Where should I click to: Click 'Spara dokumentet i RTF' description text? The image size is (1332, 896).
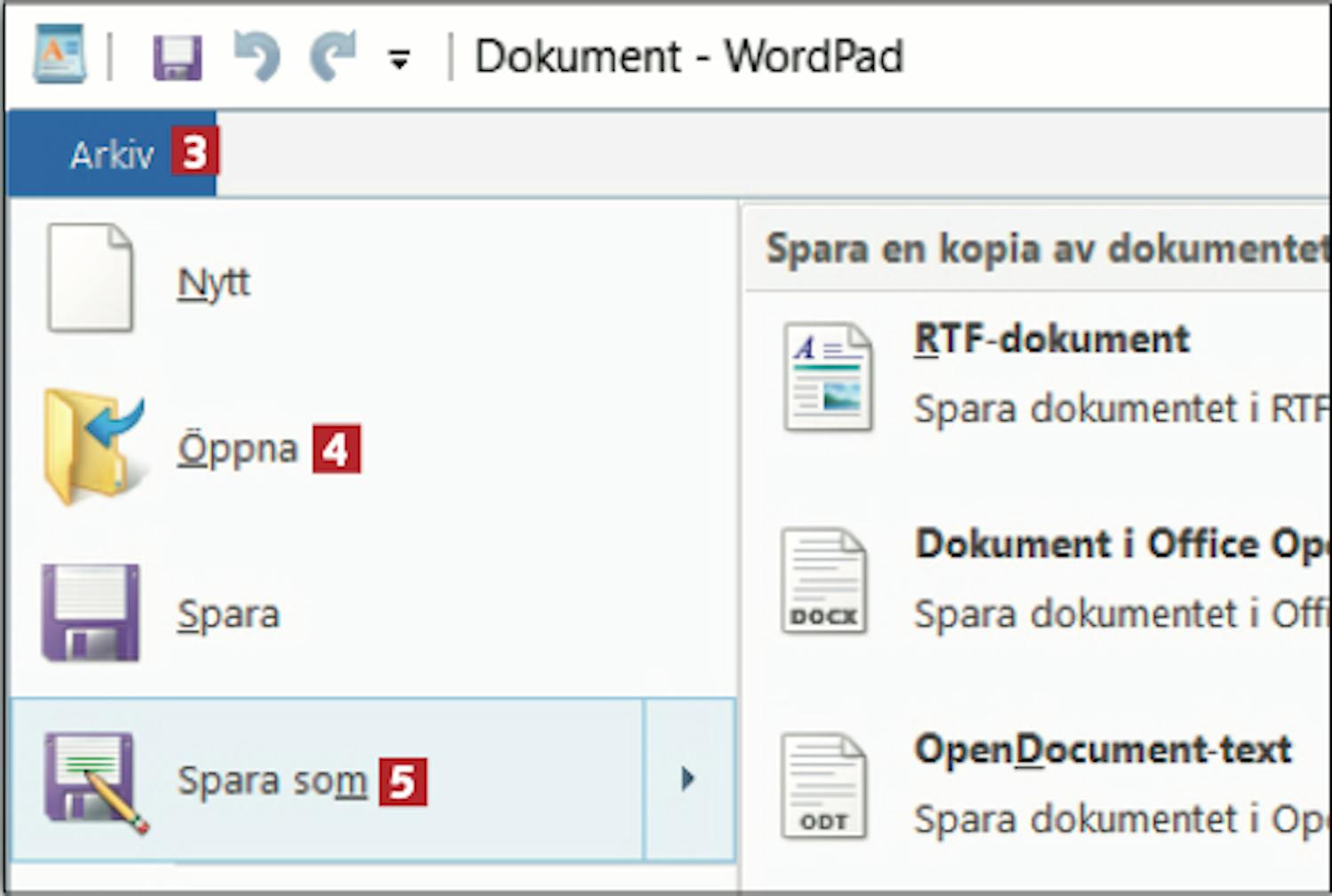[x=1122, y=409]
